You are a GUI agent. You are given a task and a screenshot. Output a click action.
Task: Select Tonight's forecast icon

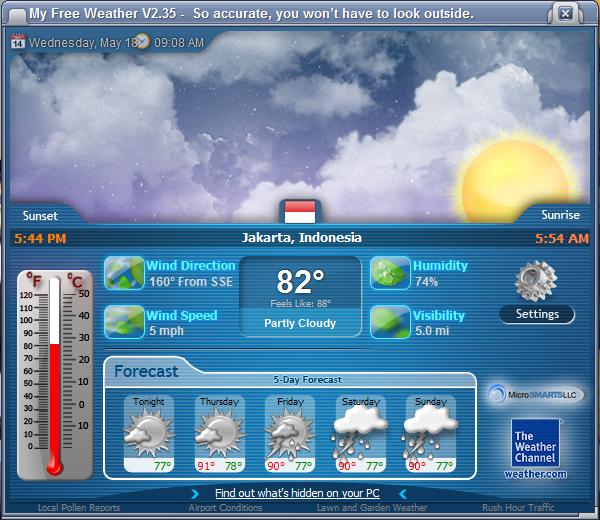coord(148,432)
